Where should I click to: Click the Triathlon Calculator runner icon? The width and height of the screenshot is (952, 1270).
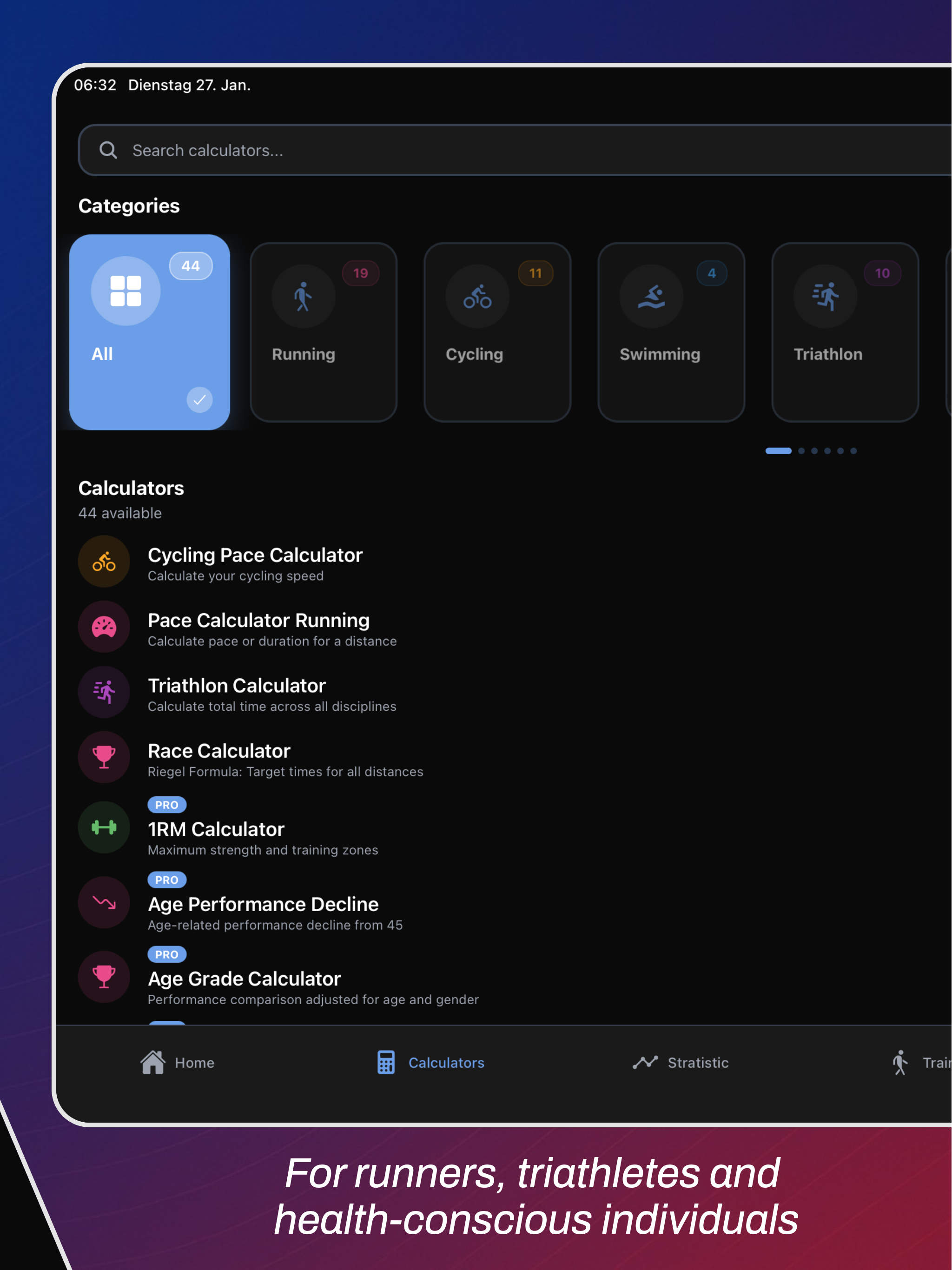(x=104, y=692)
